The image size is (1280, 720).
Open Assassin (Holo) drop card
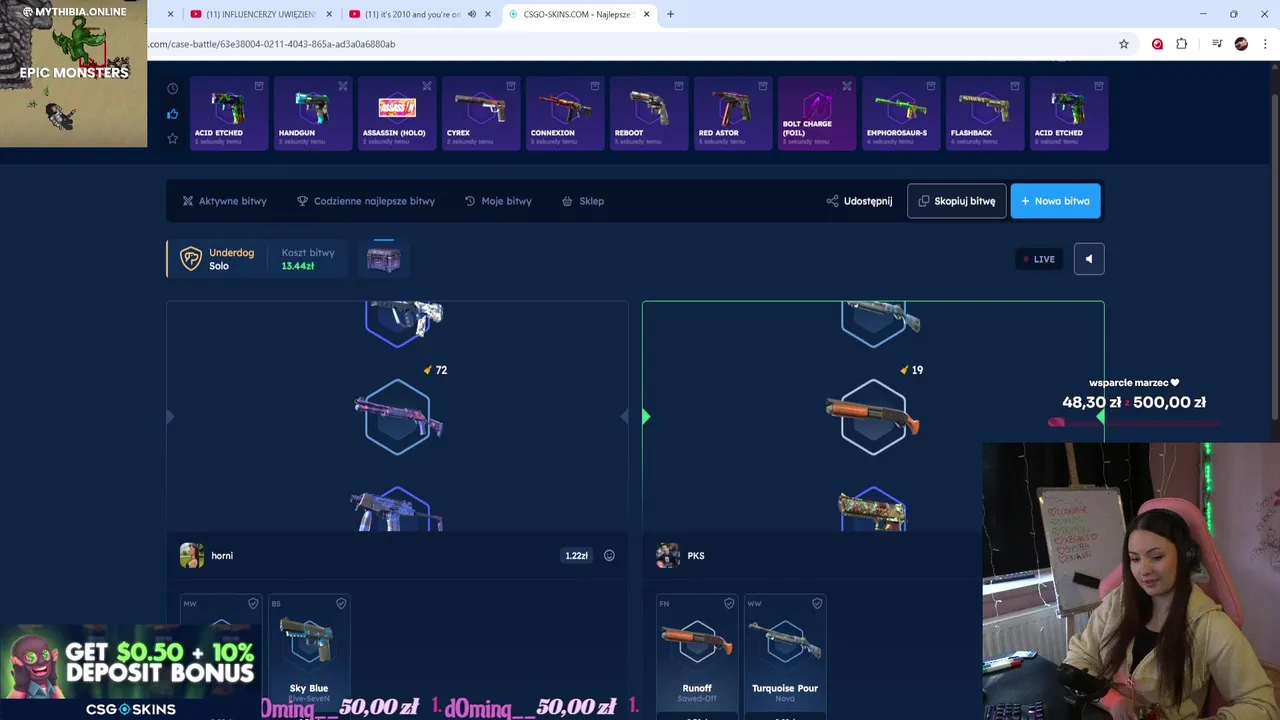point(397,113)
